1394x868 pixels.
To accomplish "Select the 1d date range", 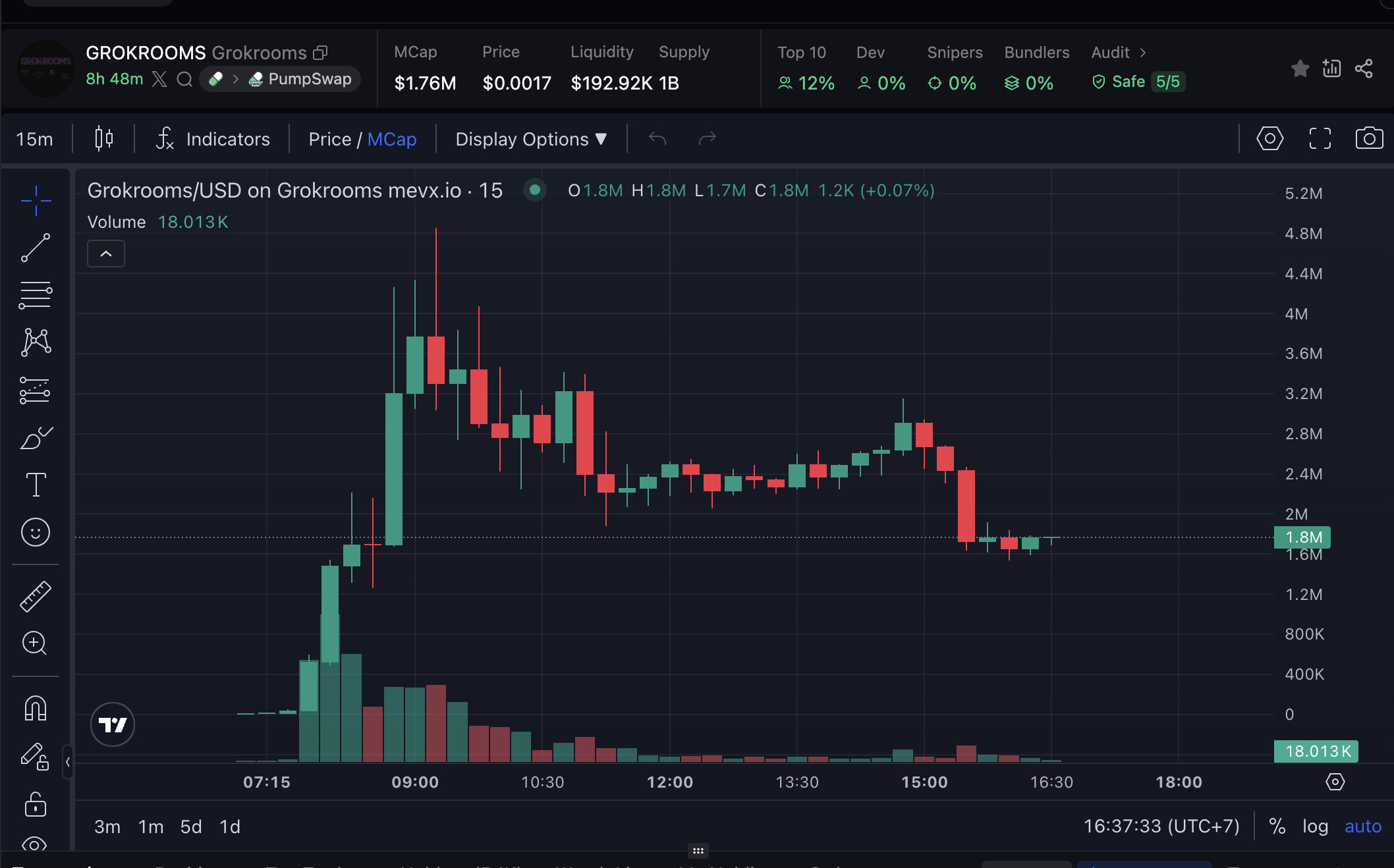I will pyautogui.click(x=230, y=827).
